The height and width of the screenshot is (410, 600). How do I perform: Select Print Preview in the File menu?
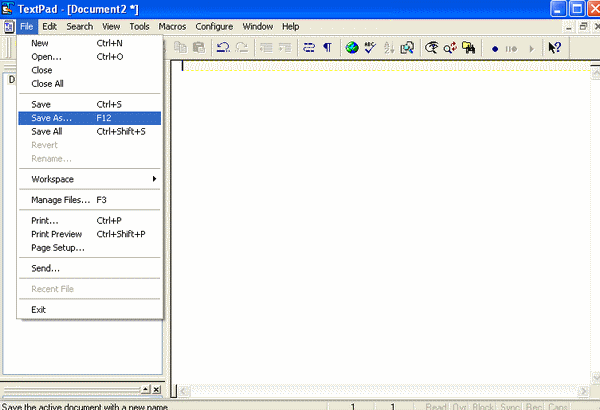[x=90, y=234]
